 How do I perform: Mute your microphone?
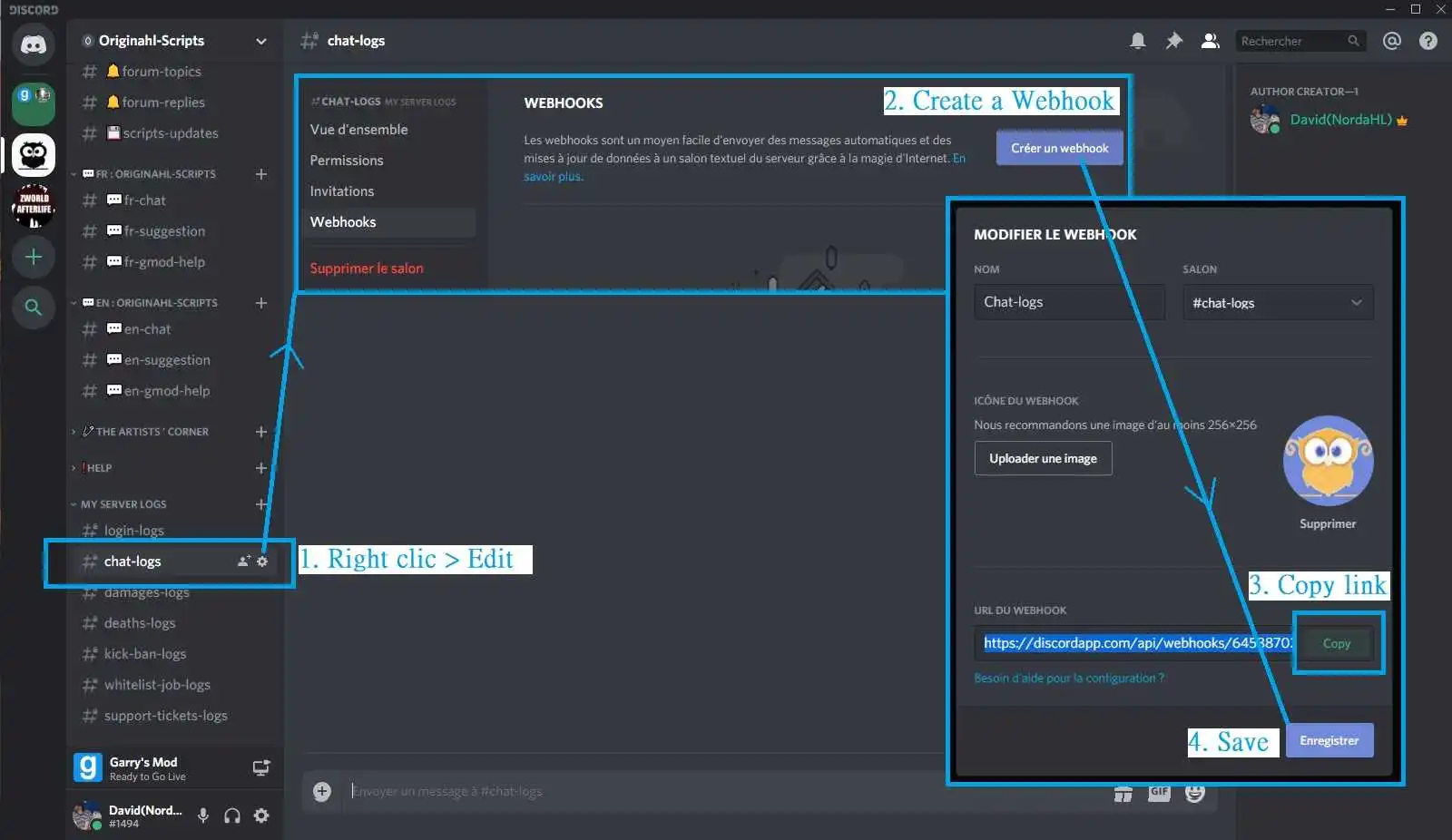point(201,816)
